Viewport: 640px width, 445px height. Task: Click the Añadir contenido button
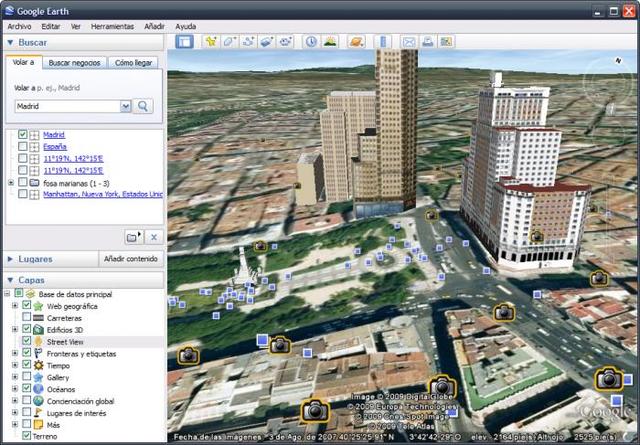point(131,259)
